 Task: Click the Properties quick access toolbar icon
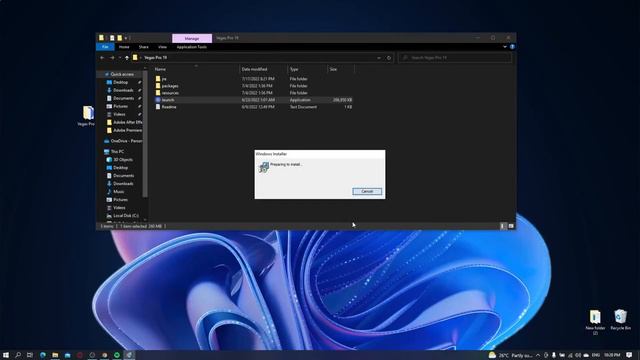click(112, 38)
